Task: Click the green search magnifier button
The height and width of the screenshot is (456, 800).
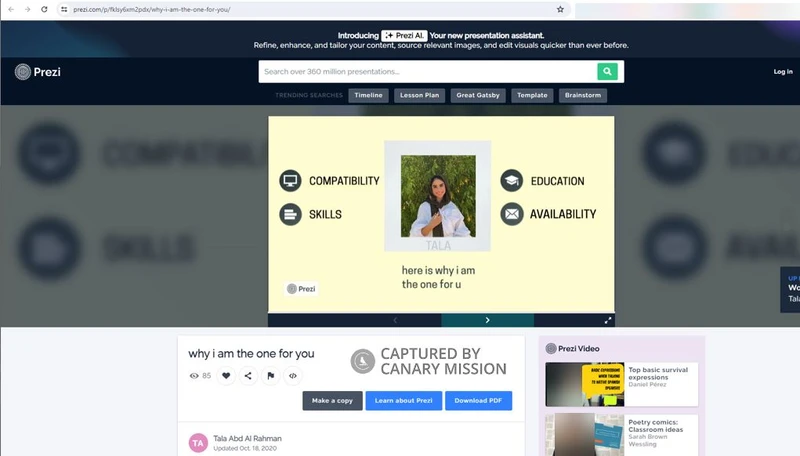Action: click(x=607, y=71)
